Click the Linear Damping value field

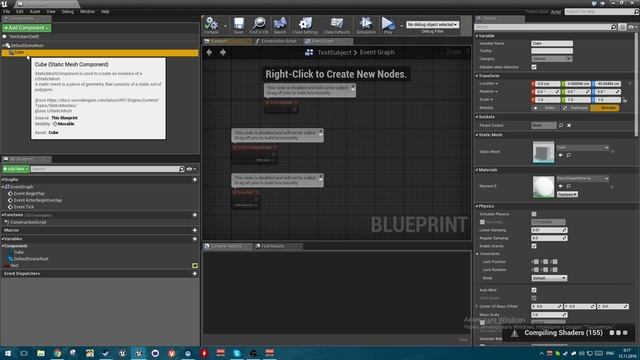549,230
